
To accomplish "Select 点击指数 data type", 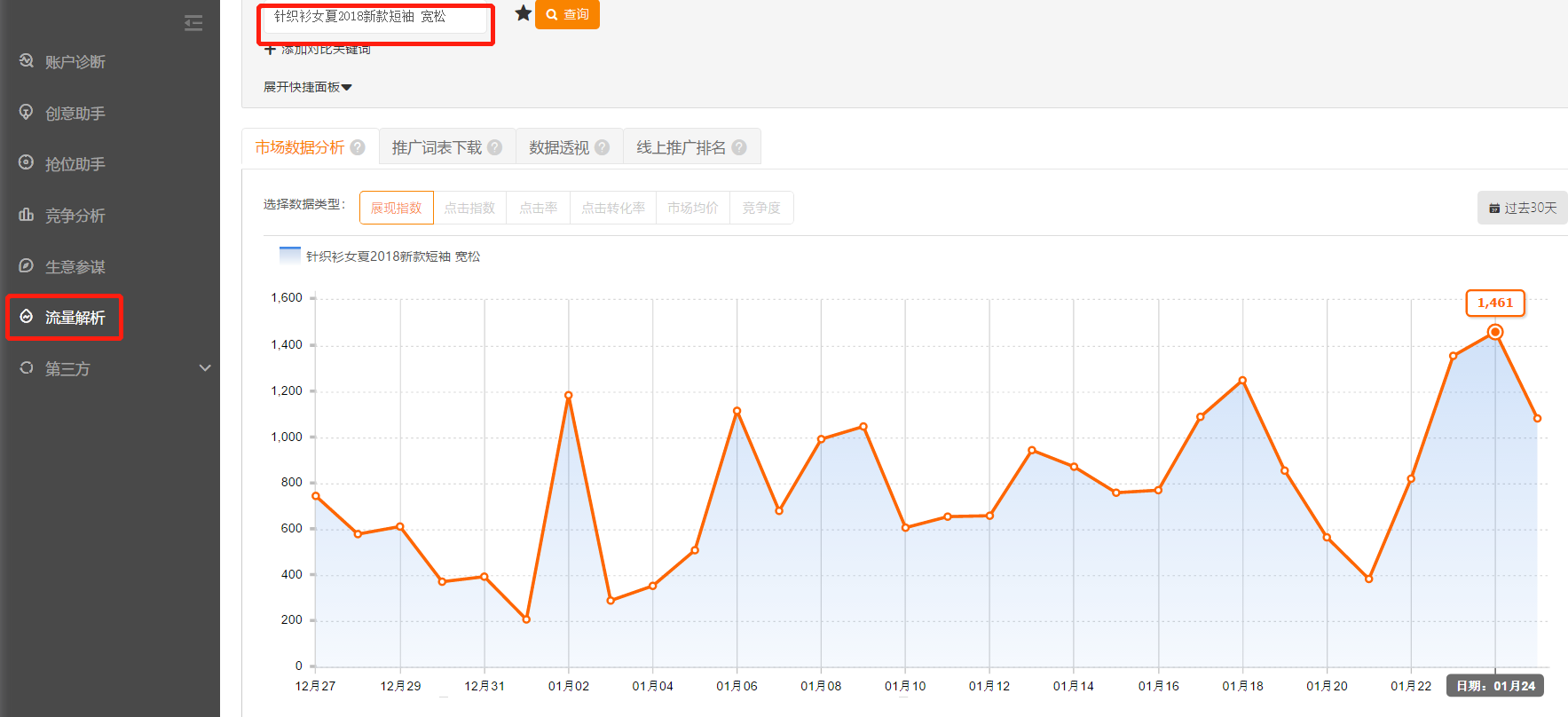I will (x=469, y=208).
